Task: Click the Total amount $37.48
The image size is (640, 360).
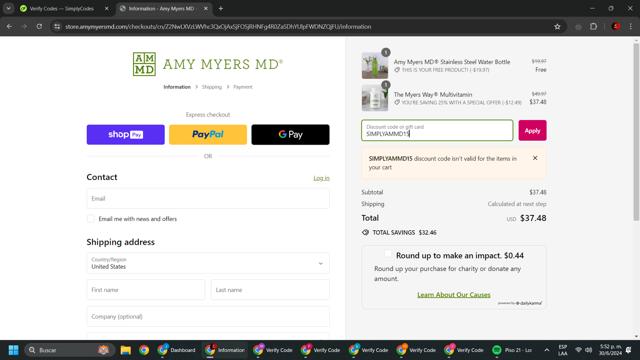Action: (x=533, y=218)
